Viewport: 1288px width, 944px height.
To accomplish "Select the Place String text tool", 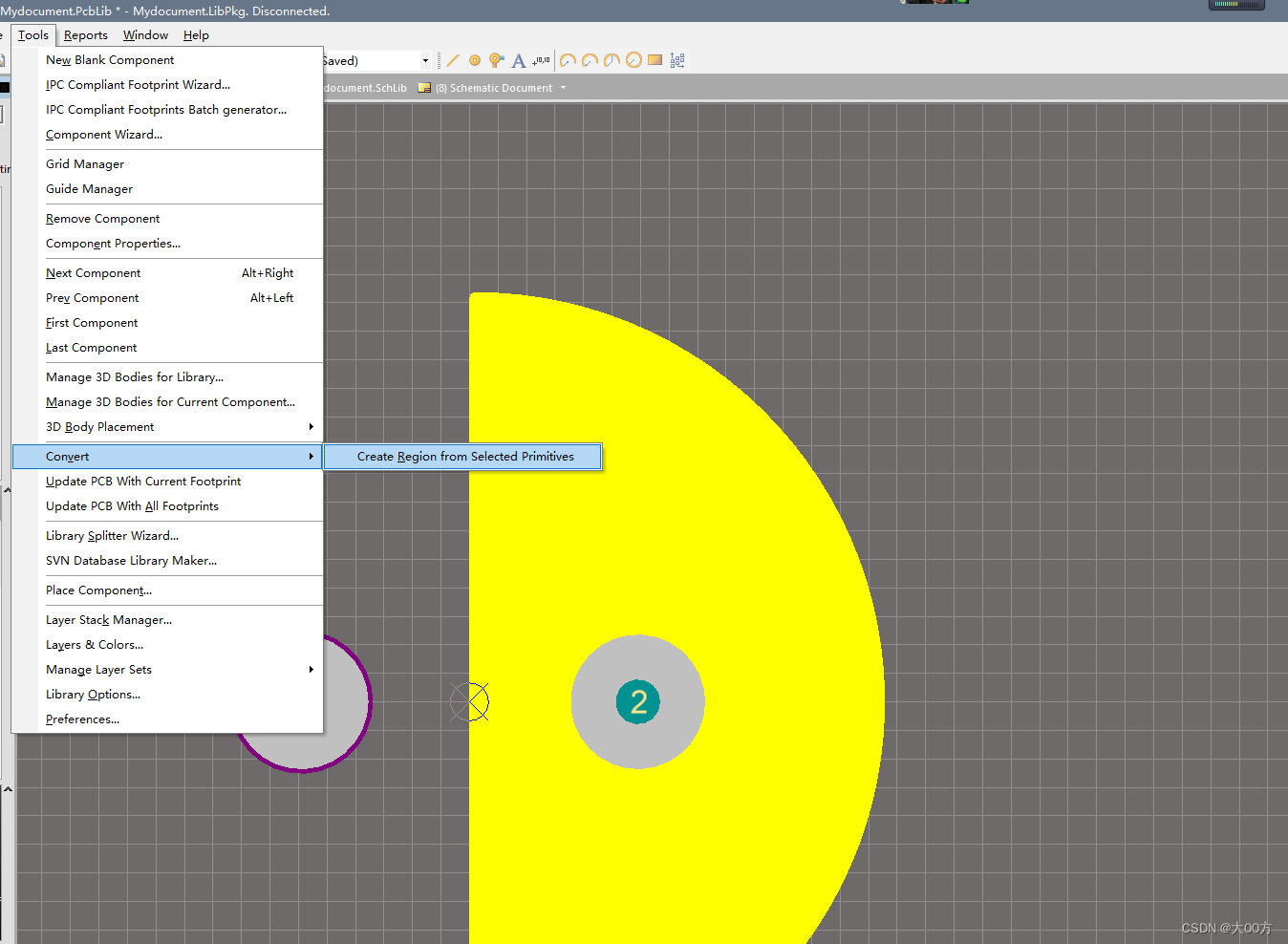I will tap(518, 60).
